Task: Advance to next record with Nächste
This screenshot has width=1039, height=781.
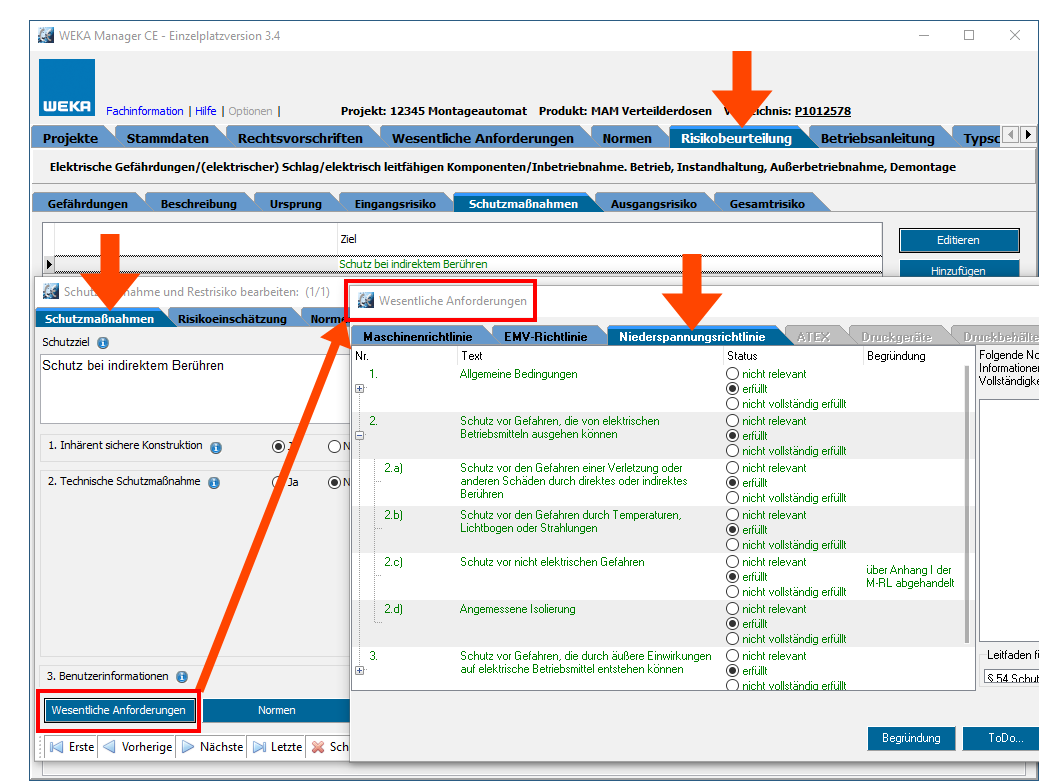Action: [211, 747]
